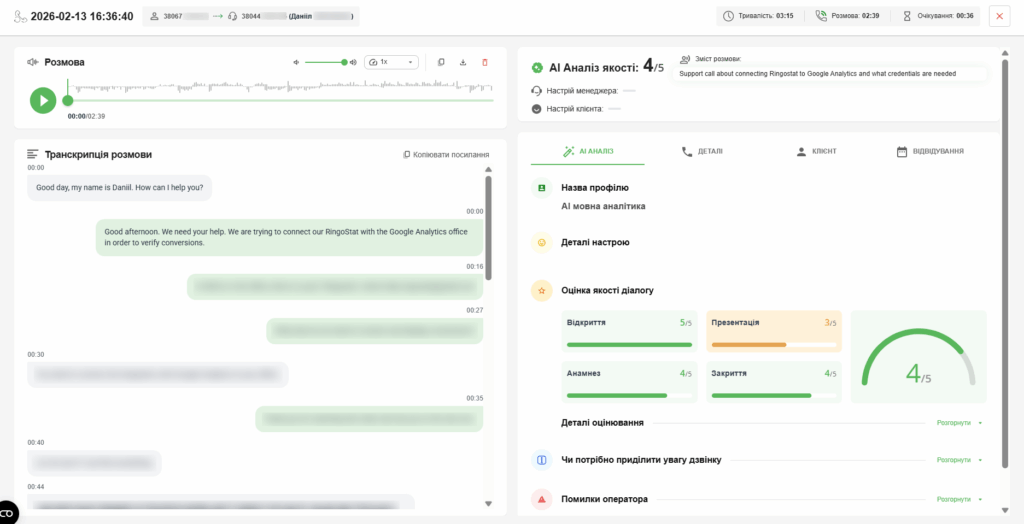Click the phone icon on ДЕТАЛІ tab
The image size is (1024, 524).
686,151
